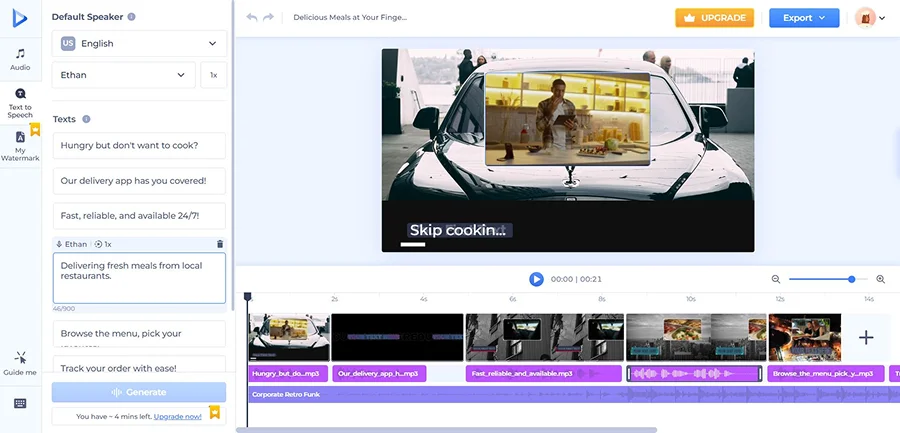Zoom in the timeline
The image size is (900, 433).
880,279
